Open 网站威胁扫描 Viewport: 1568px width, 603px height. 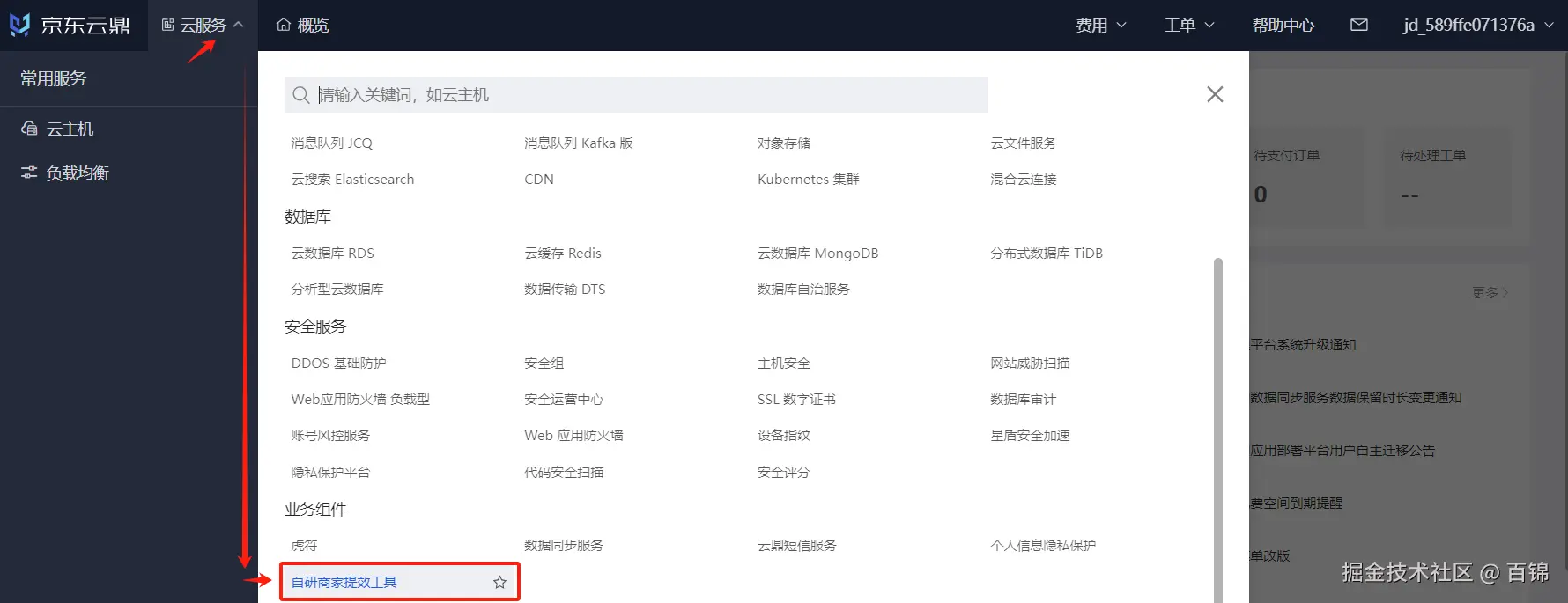1030,364
